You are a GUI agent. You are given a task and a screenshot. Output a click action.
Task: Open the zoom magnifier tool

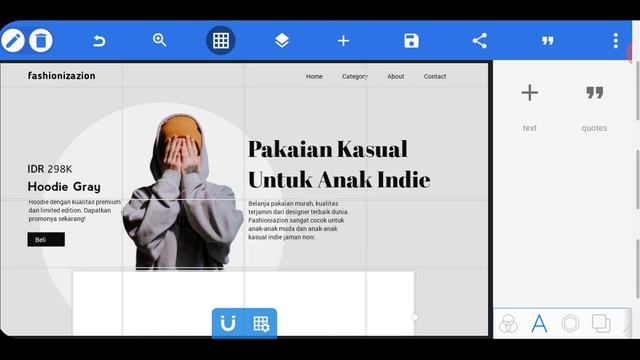(160, 40)
